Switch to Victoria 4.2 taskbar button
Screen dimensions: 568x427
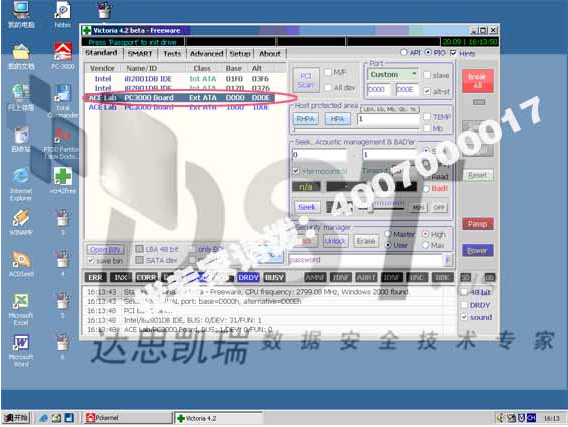(x=218, y=418)
